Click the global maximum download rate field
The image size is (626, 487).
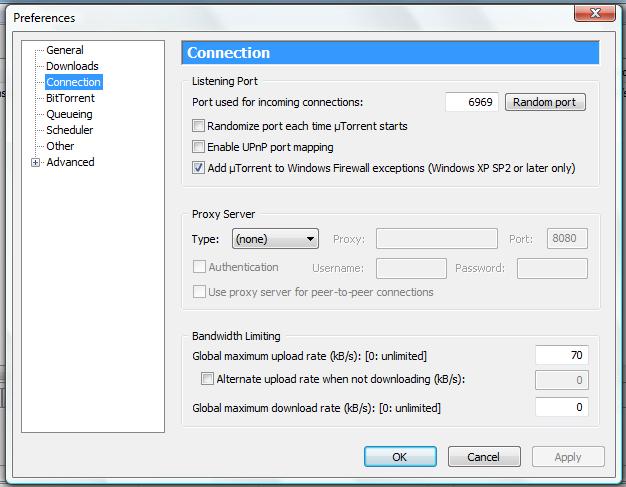pyautogui.click(x=561, y=407)
